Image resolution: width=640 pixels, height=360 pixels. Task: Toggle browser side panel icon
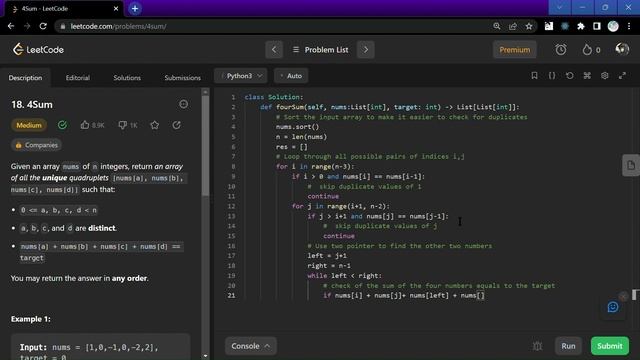597,26
